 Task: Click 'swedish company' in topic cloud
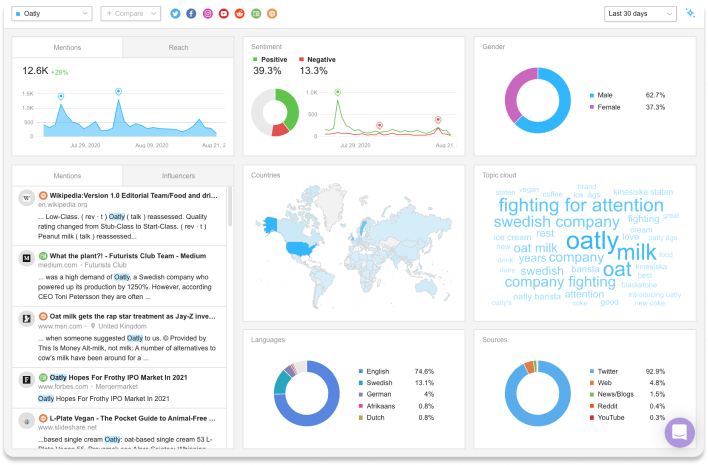pos(556,222)
